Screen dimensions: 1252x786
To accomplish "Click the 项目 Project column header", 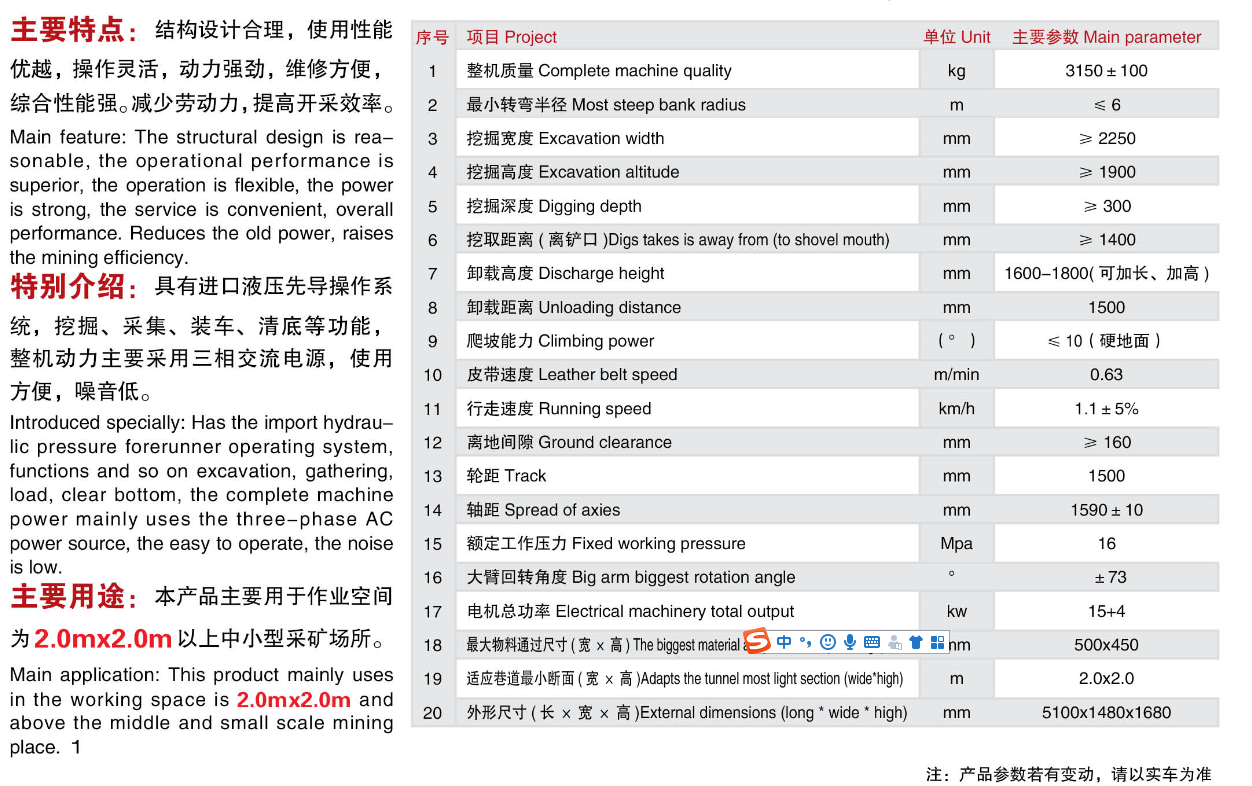I will (512, 37).
